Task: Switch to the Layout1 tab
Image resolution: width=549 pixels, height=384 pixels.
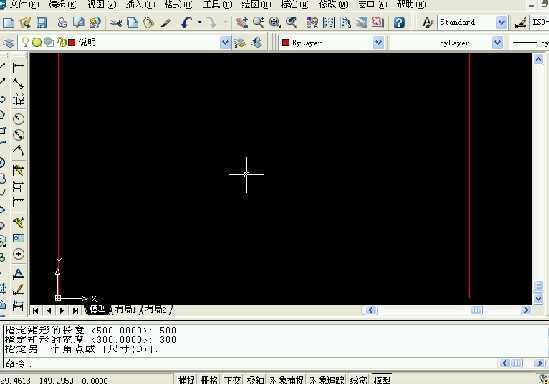Action: [x=124, y=309]
